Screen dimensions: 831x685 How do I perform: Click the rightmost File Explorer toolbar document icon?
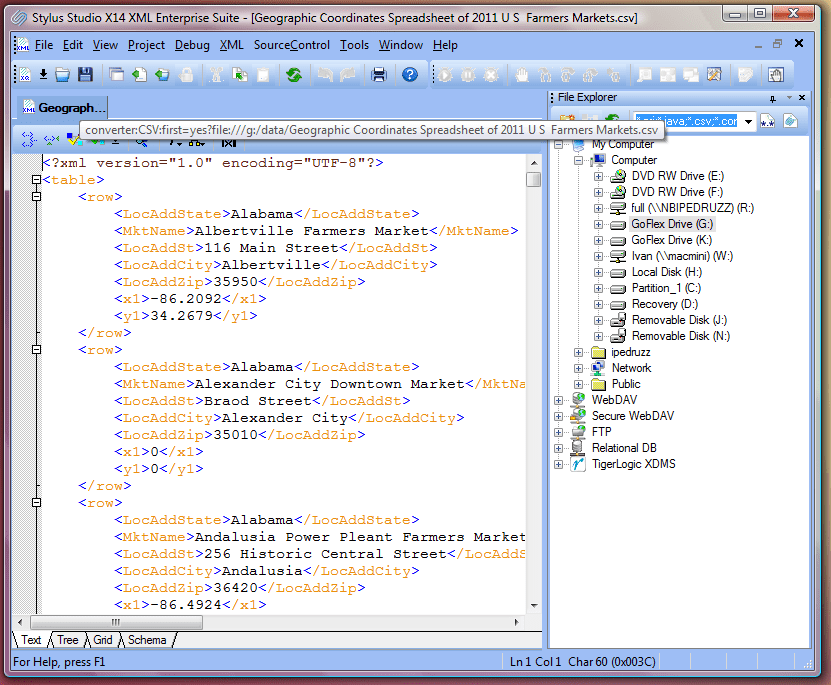[x=790, y=121]
